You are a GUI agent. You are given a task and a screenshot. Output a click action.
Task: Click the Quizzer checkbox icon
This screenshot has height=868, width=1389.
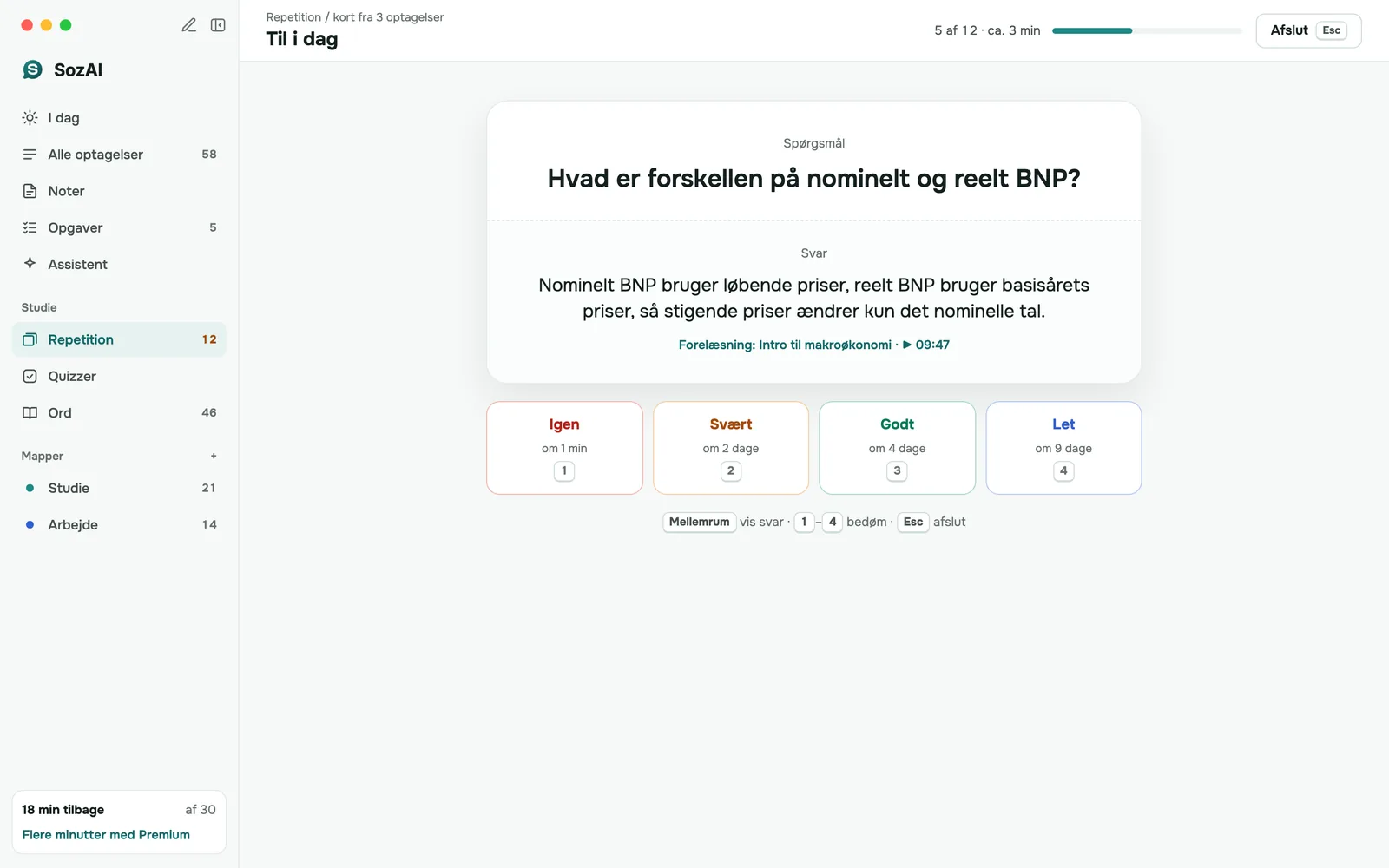point(30,376)
